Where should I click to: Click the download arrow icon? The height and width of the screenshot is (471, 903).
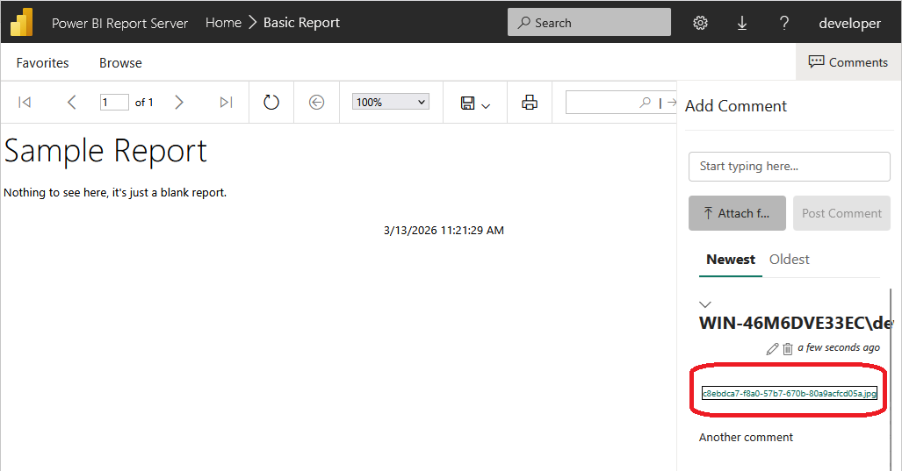[742, 23]
